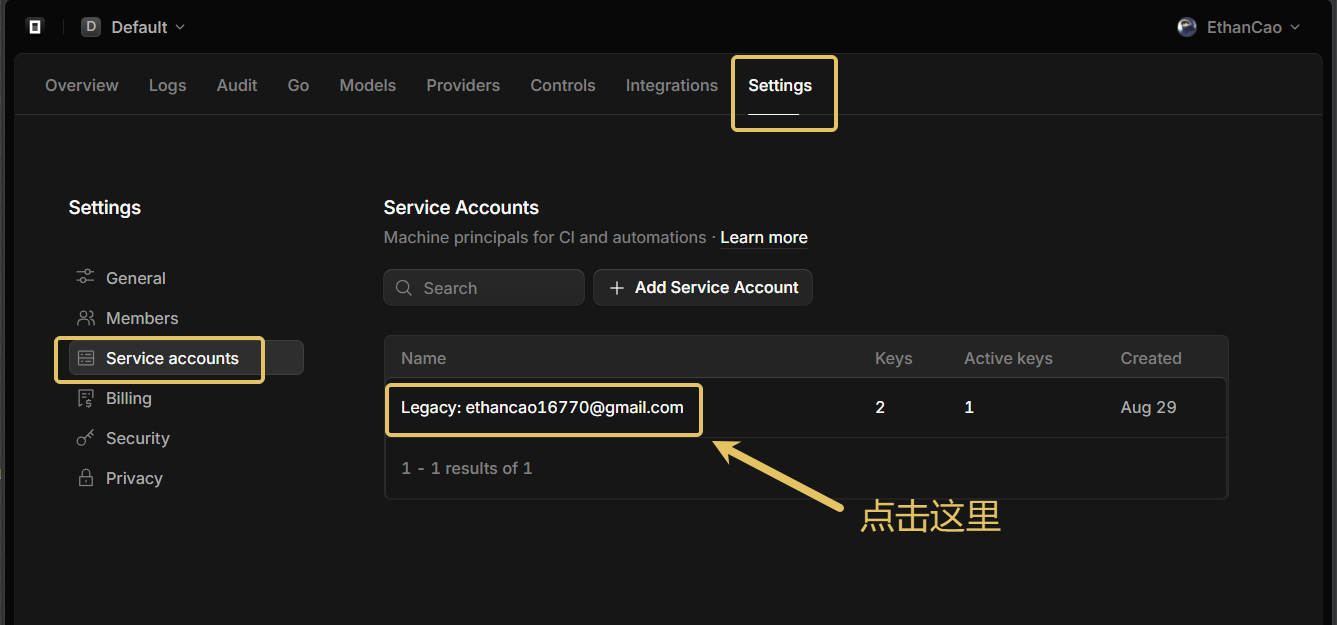Screen dimensions: 1337x625
Task: Open the Legacy: ethancao16770@gmail.com account
Action: tap(542, 408)
